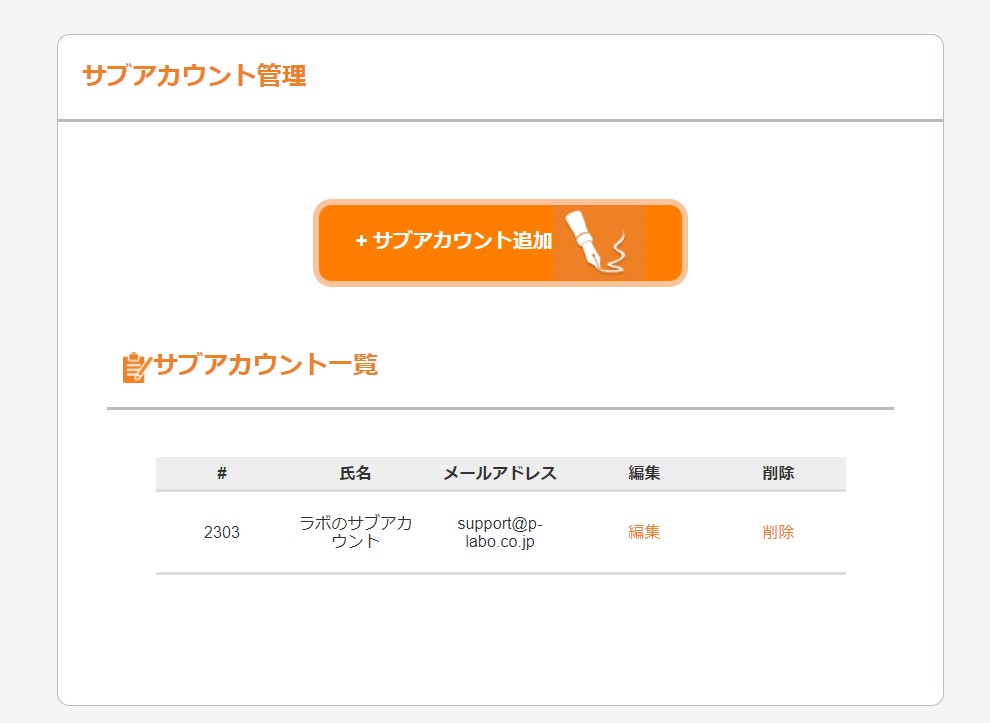Click the bold 編集 column header
The image size is (990, 723).
pyautogui.click(x=644, y=473)
